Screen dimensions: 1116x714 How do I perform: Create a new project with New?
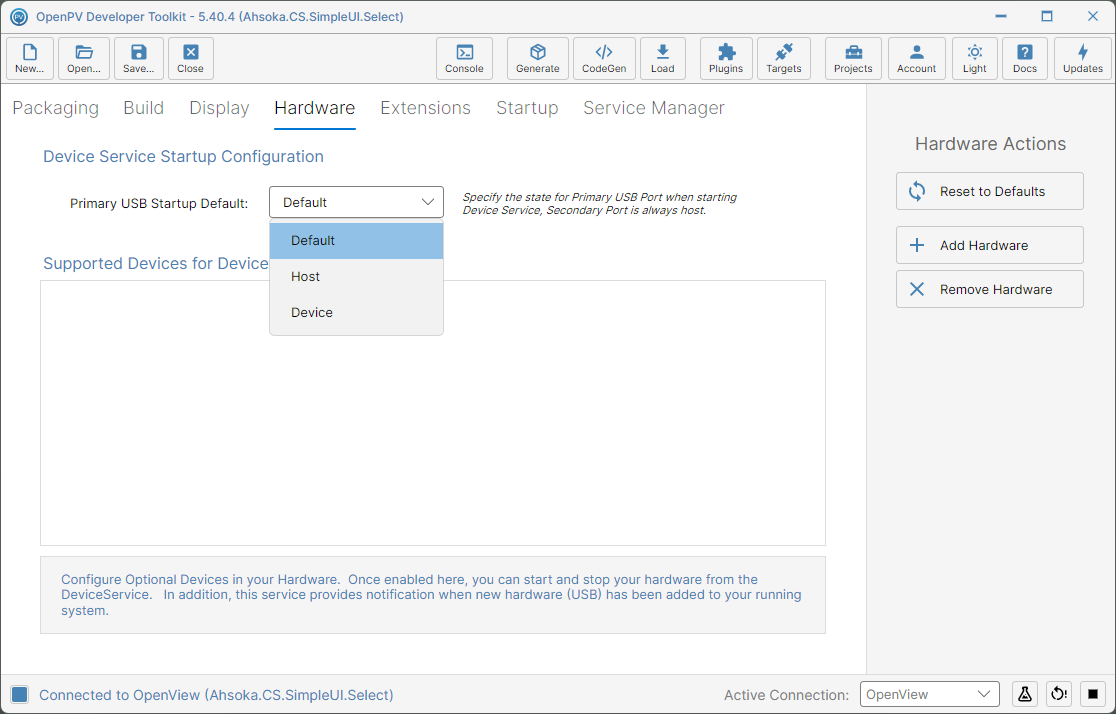[x=29, y=58]
